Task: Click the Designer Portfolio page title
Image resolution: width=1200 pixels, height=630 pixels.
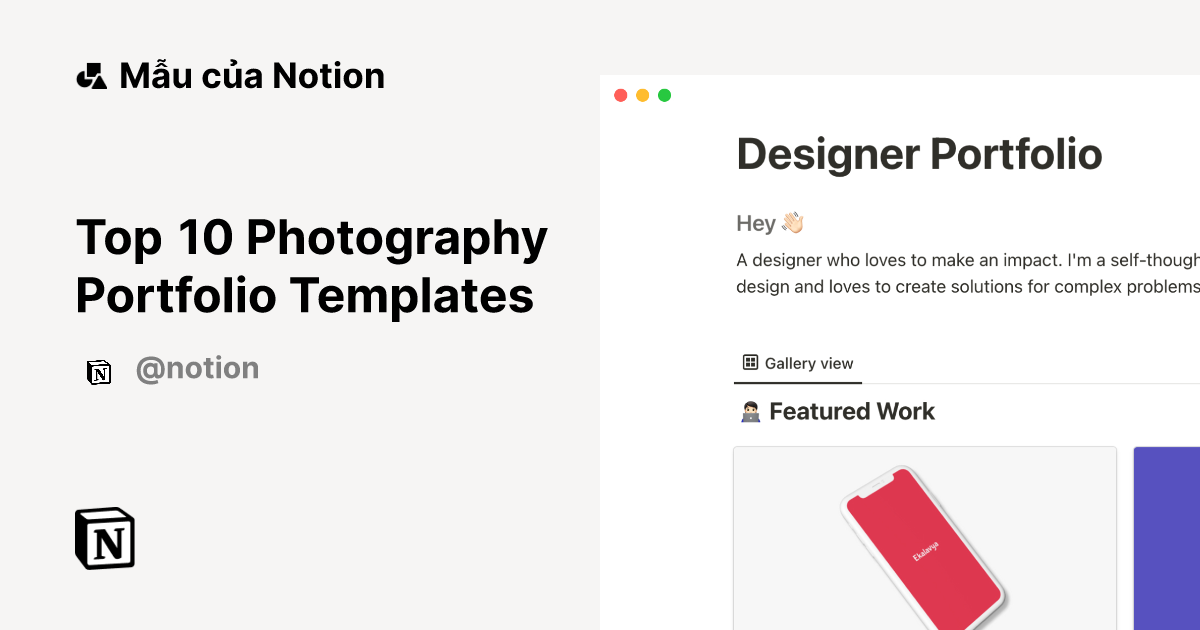Action: [x=919, y=154]
